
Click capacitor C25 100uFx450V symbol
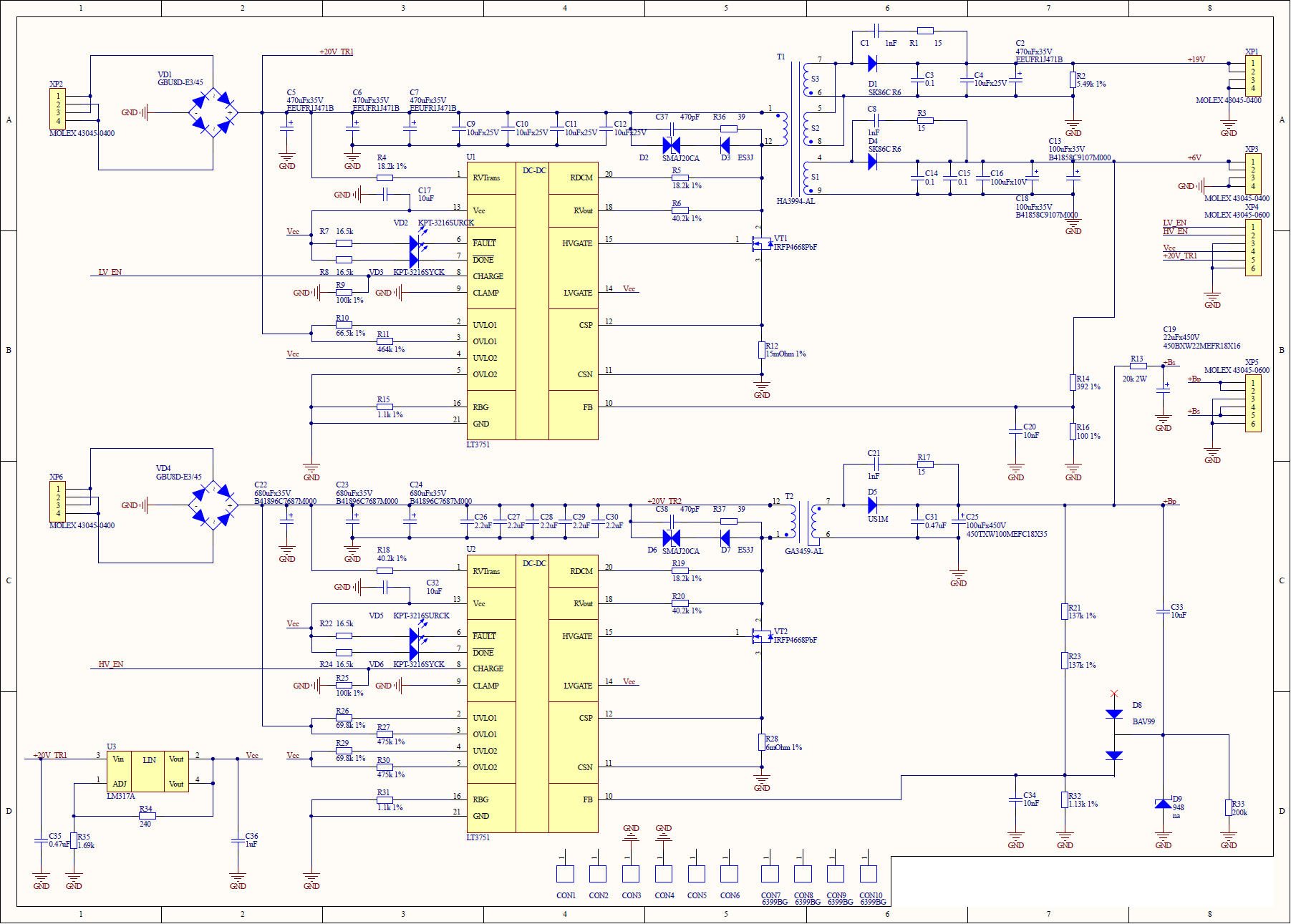point(958,521)
